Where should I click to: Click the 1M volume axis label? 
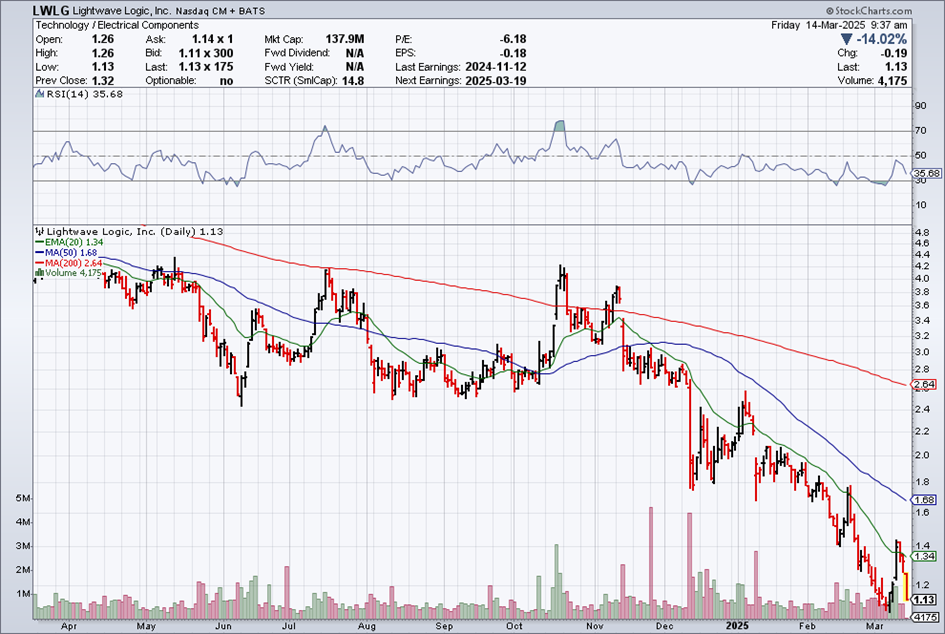click(24, 594)
